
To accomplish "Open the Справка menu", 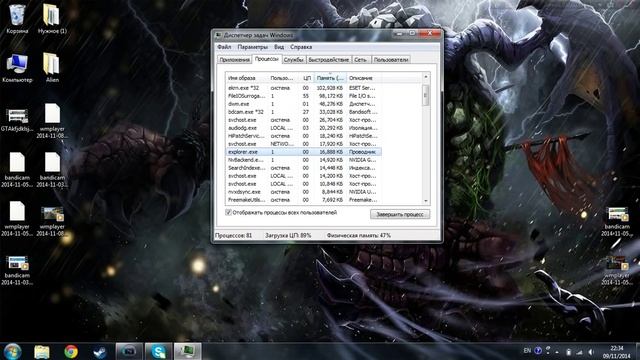I will (301, 47).
